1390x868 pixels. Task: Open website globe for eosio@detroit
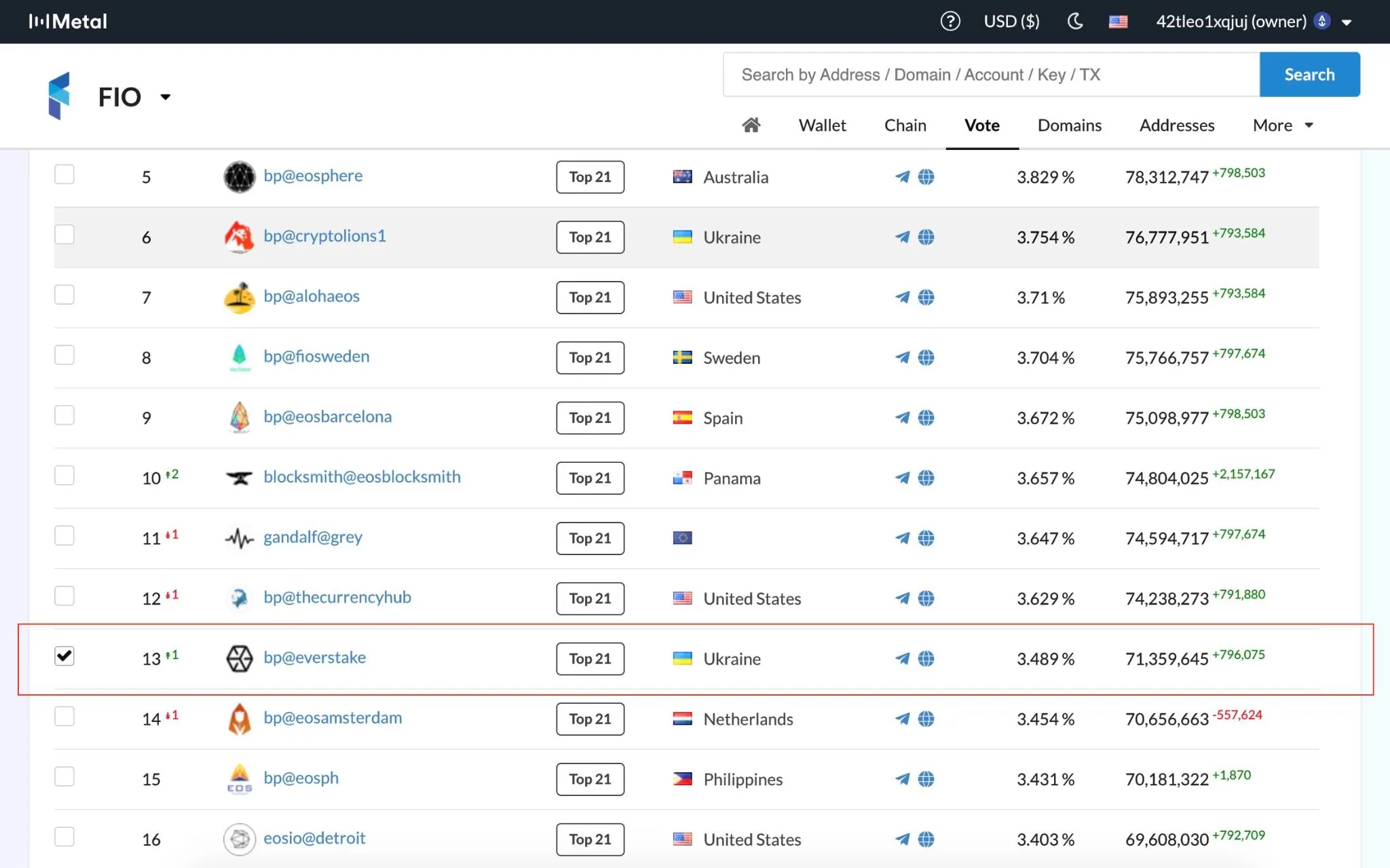[926, 839]
